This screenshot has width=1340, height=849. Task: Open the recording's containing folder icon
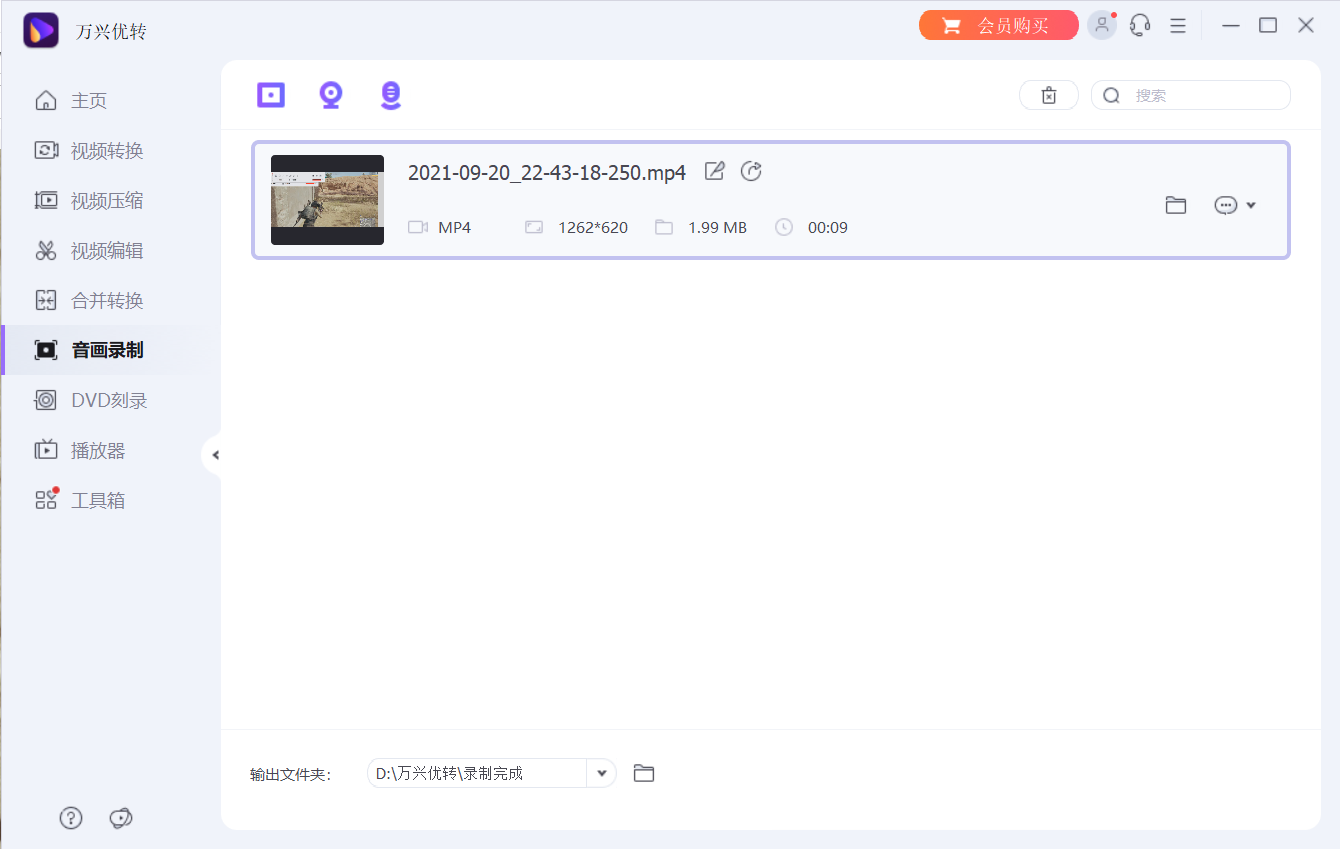pos(1175,204)
